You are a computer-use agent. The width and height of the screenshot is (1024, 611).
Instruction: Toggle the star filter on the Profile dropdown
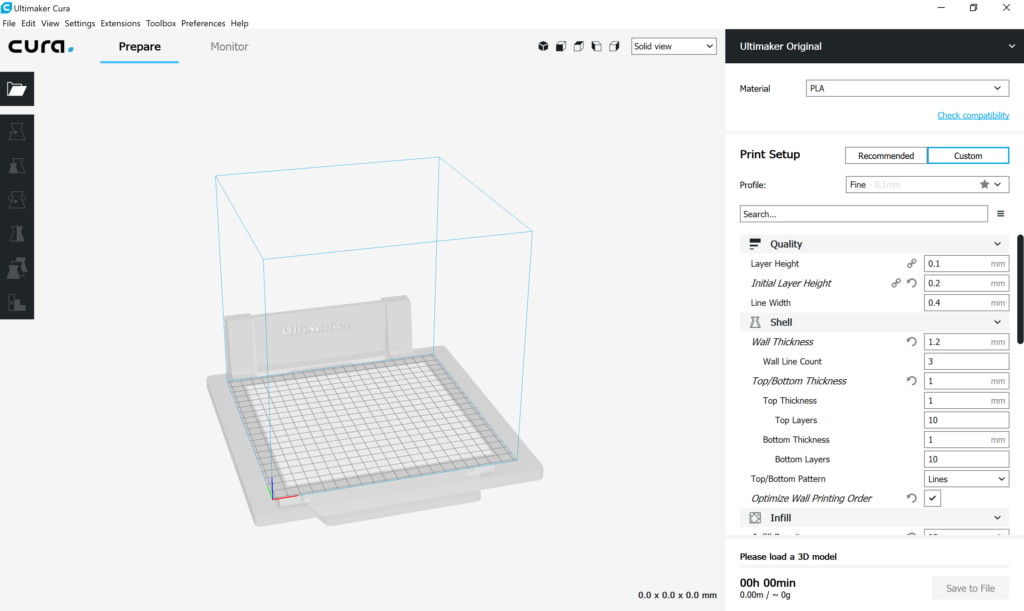coord(984,184)
